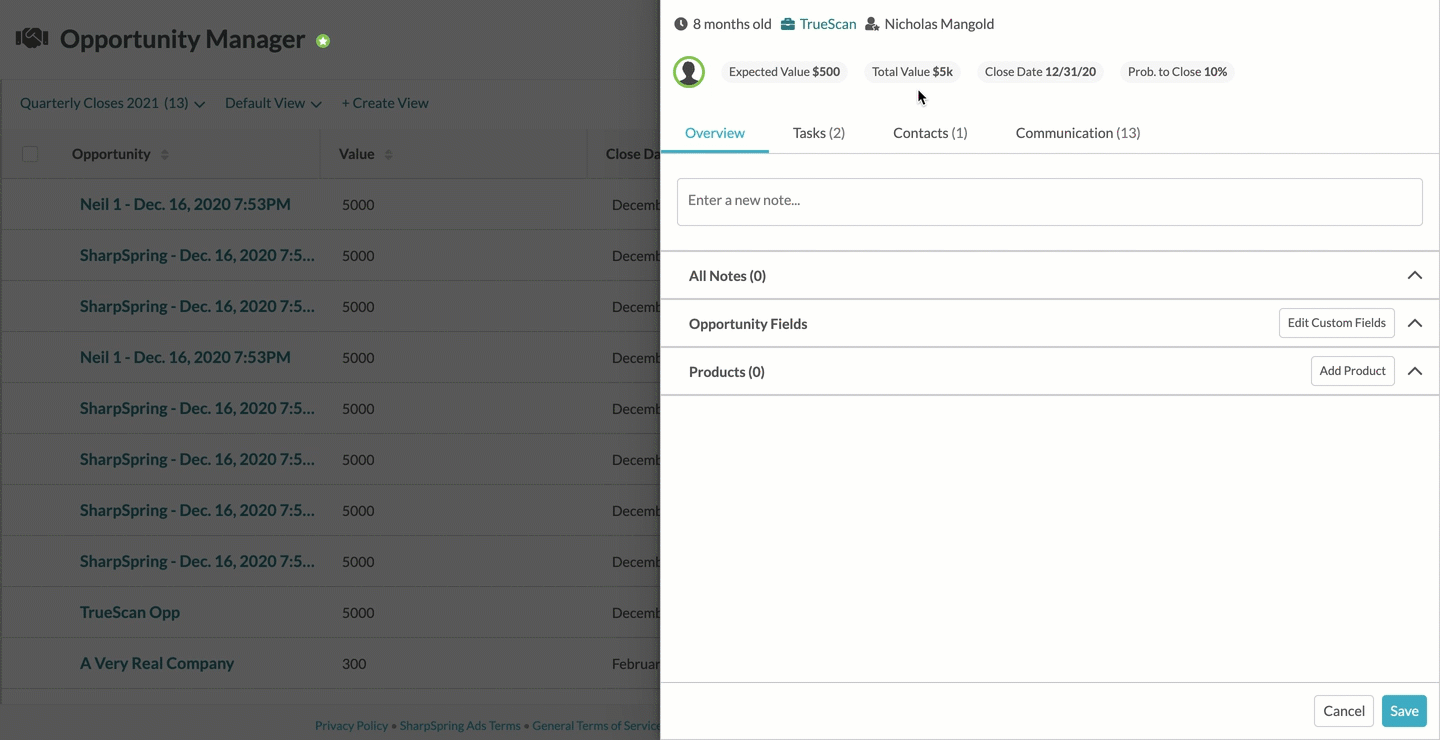1440x740 pixels.
Task: Open the Default View dropdown
Action: point(273,103)
